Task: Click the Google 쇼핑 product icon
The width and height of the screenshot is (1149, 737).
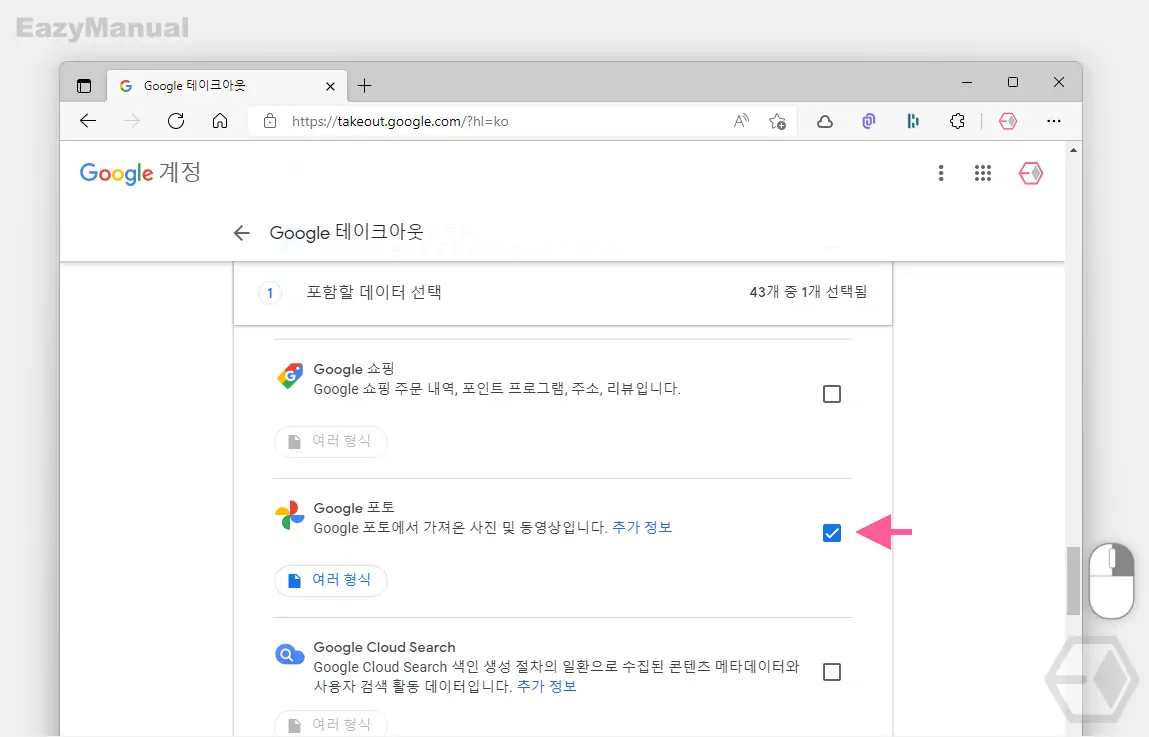Action: (290, 376)
